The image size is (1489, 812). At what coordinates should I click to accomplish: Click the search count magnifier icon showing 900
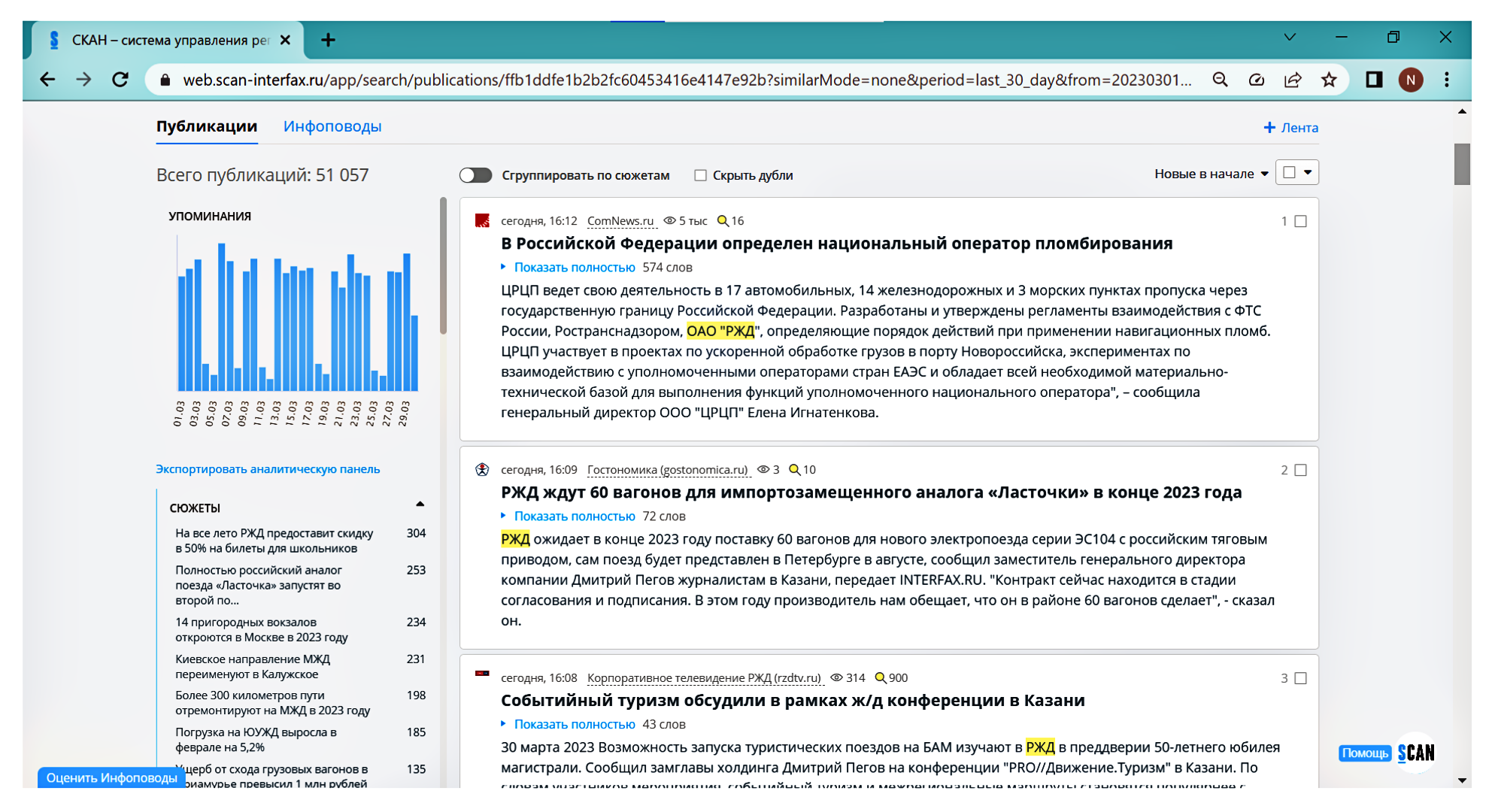tap(880, 677)
